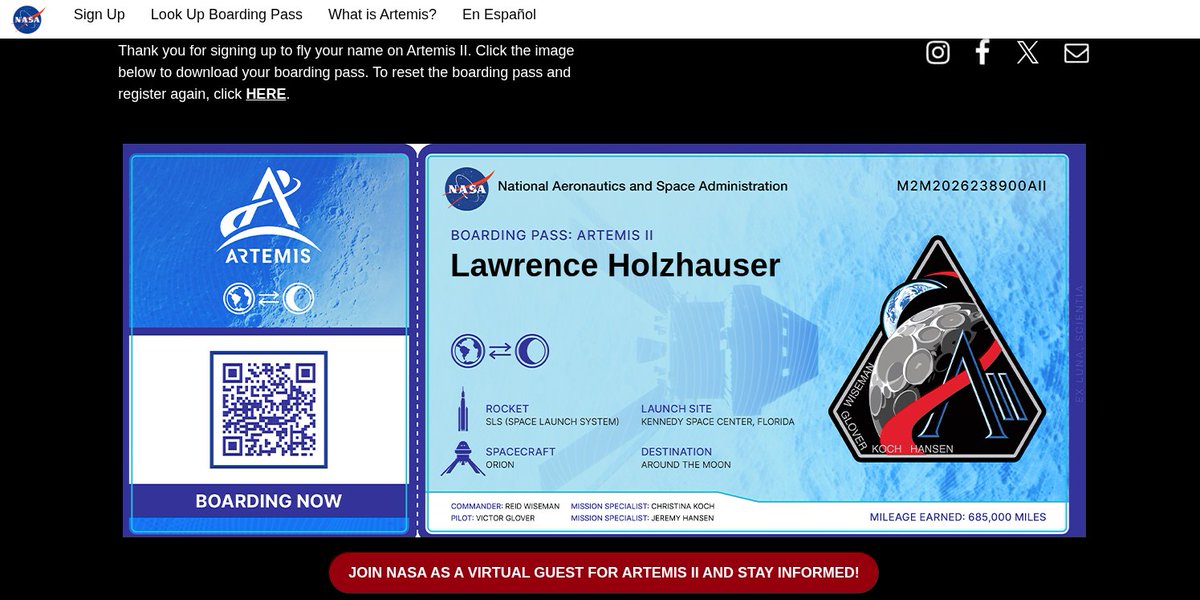
Task: Click the Artemis logo on the pass stub
Action: tap(269, 215)
